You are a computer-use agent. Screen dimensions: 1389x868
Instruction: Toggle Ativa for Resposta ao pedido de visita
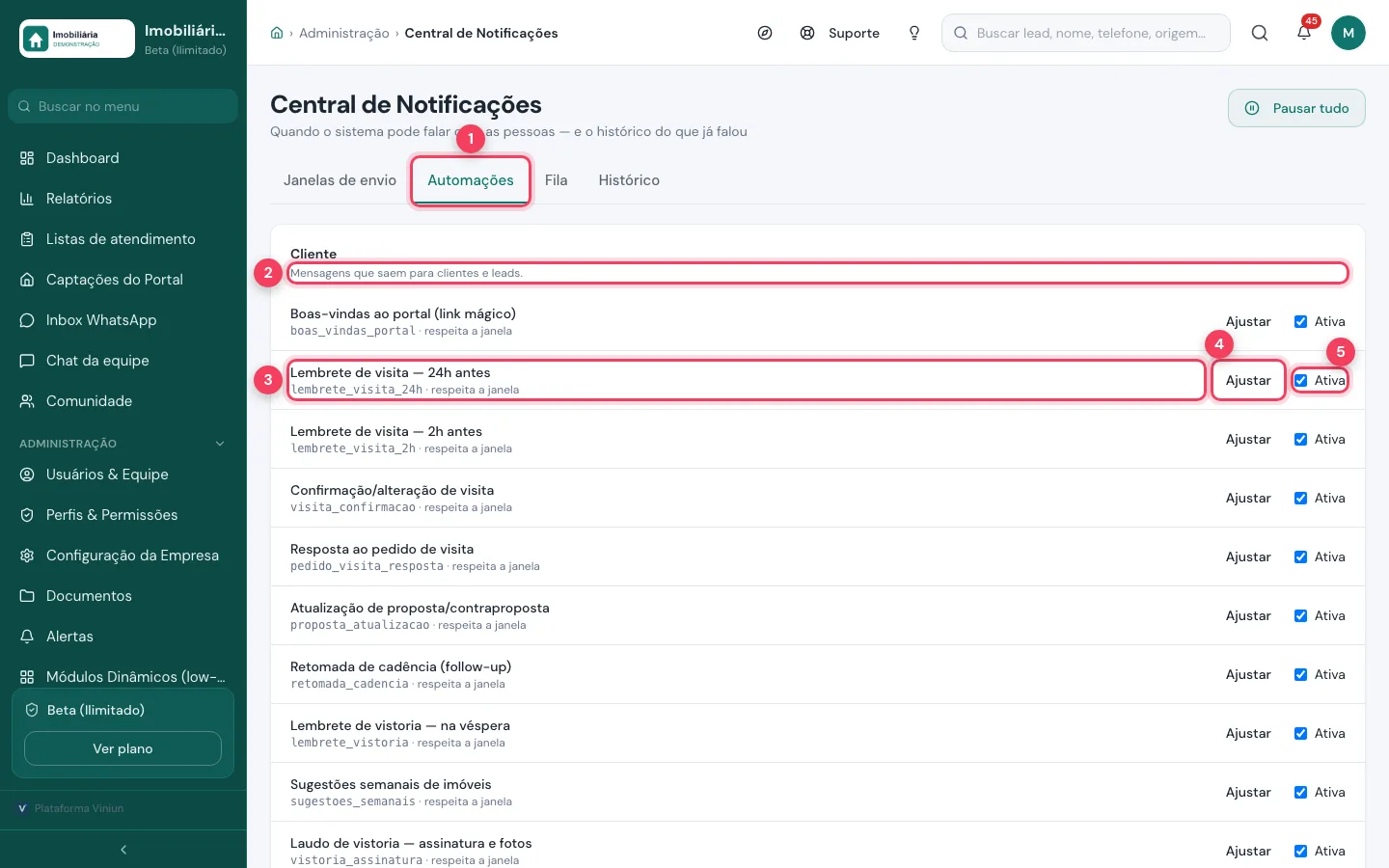click(1300, 557)
